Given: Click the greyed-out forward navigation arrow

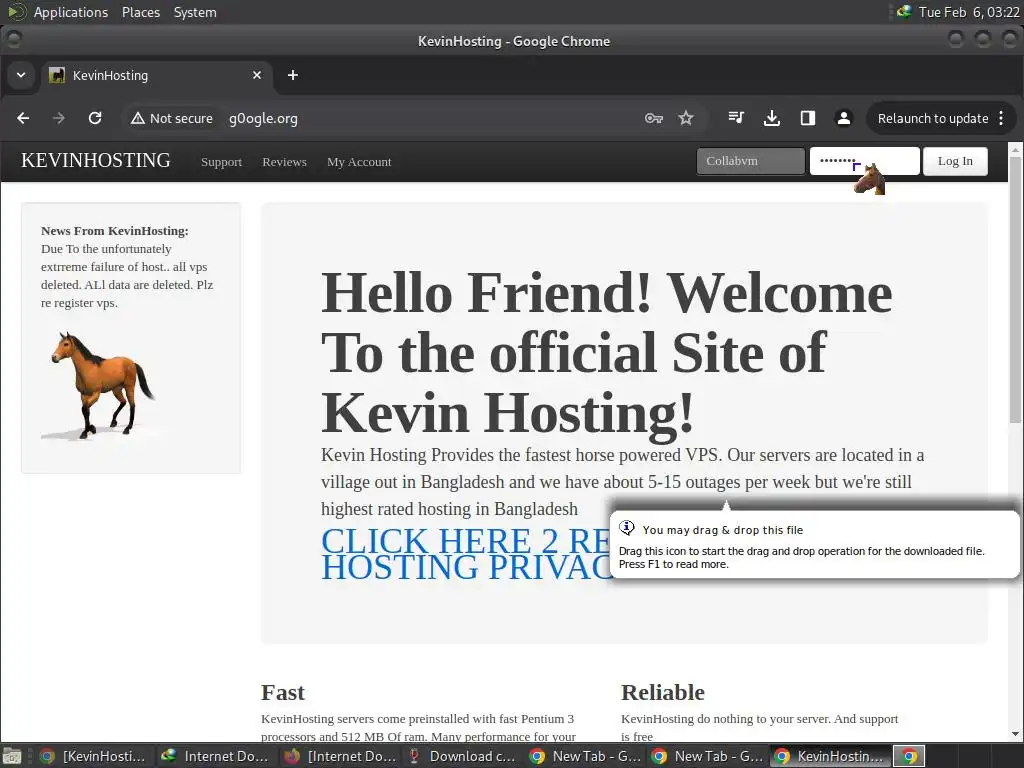Looking at the screenshot, I should coord(59,118).
